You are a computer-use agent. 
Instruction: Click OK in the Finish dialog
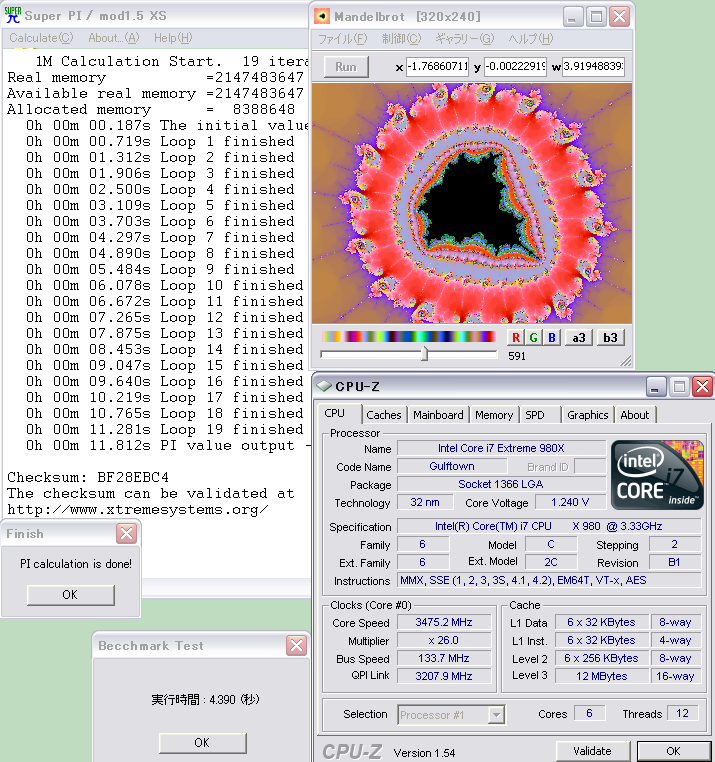[70, 595]
